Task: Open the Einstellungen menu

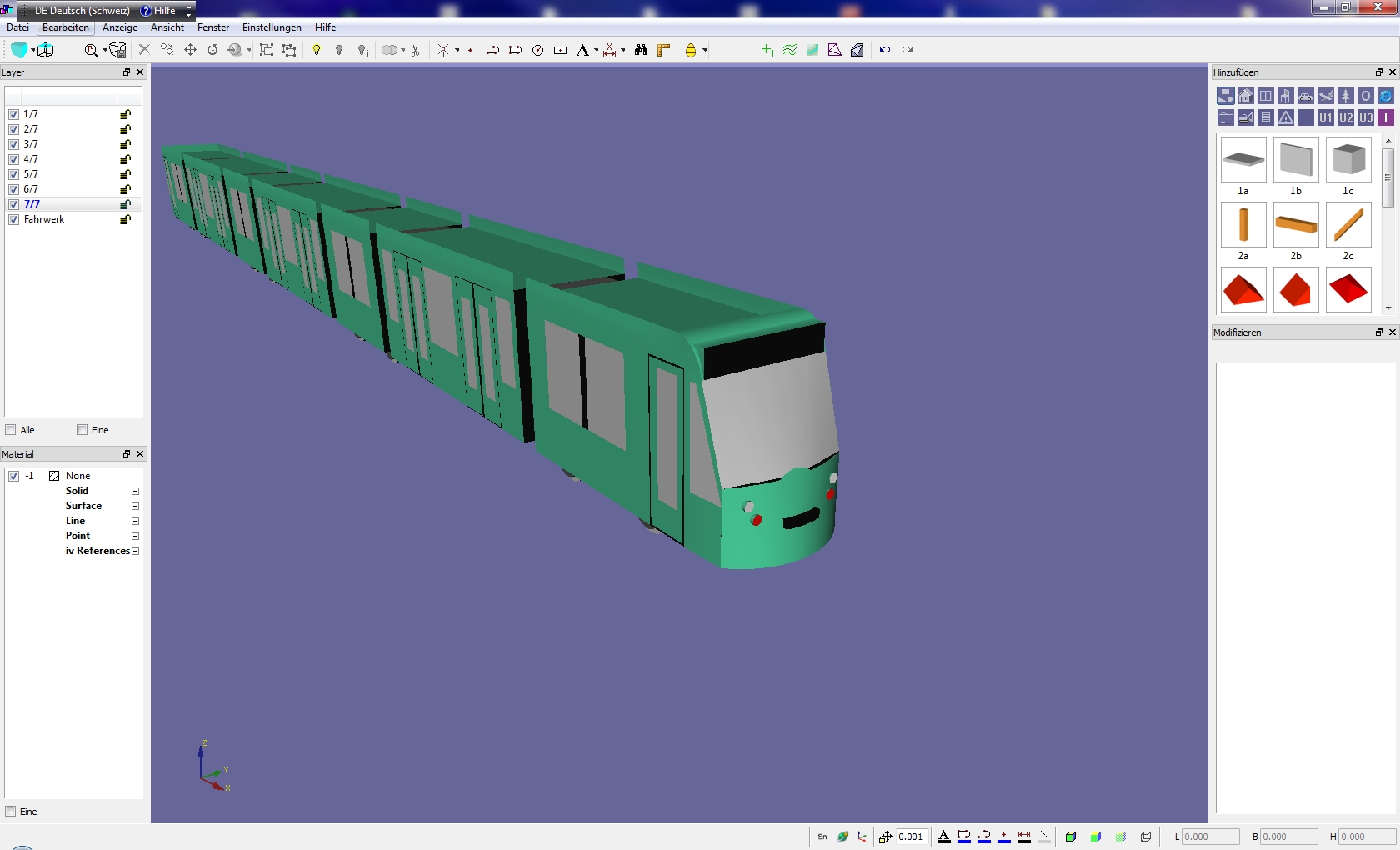Action: (x=272, y=27)
